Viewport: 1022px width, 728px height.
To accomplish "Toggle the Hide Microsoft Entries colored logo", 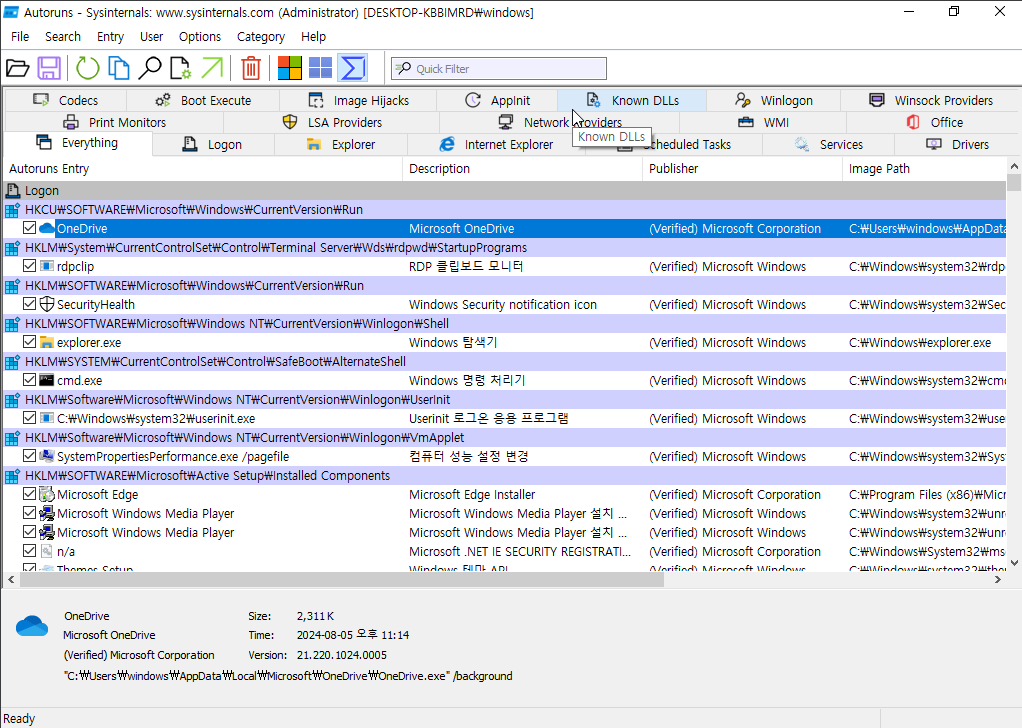I will pyautogui.click(x=289, y=68).
